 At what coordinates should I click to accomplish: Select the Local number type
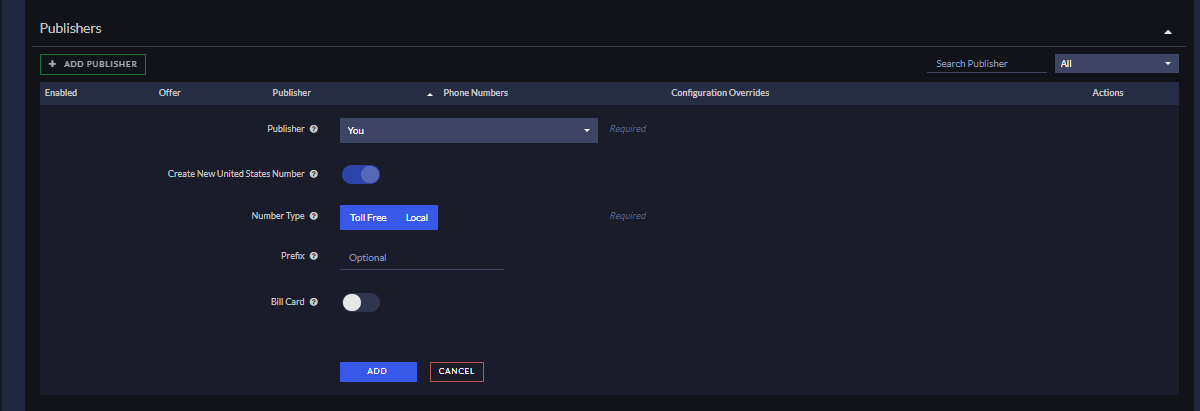click(x=417, y=218)
